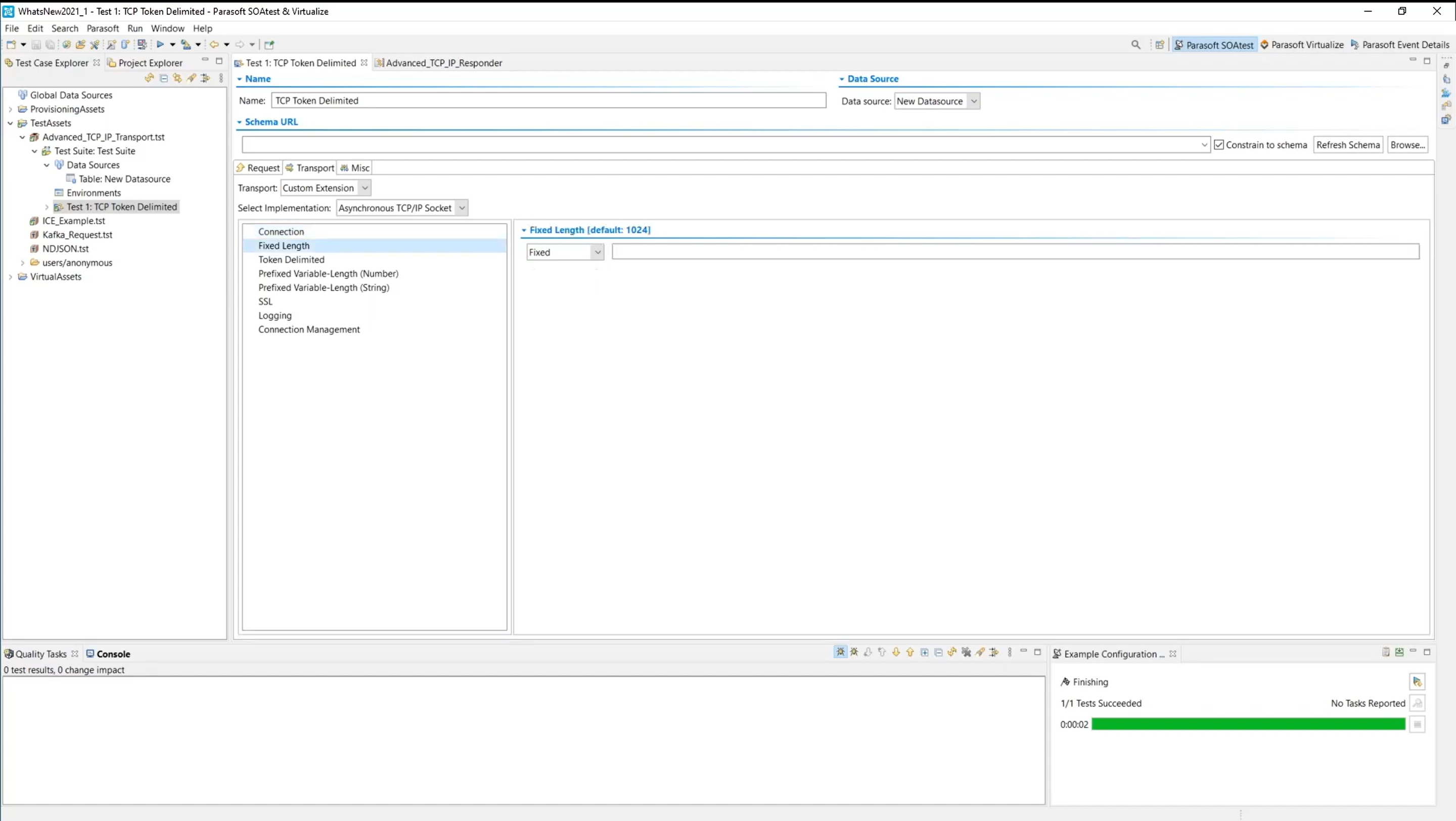This screenshot has height=821, width=1456.
Task: Click the Back navigation yellow arrow
Action: (x=214, y=44)
